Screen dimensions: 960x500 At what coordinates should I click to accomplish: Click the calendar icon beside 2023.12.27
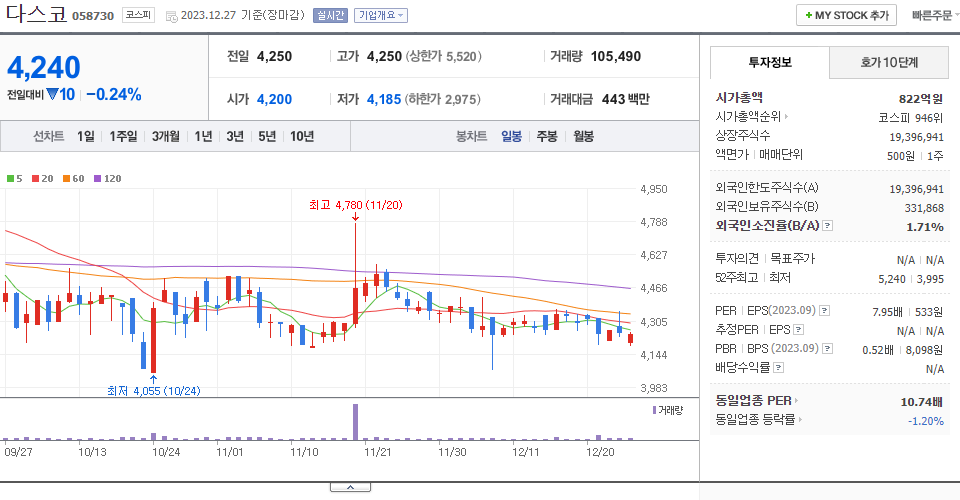pos(172,17)
